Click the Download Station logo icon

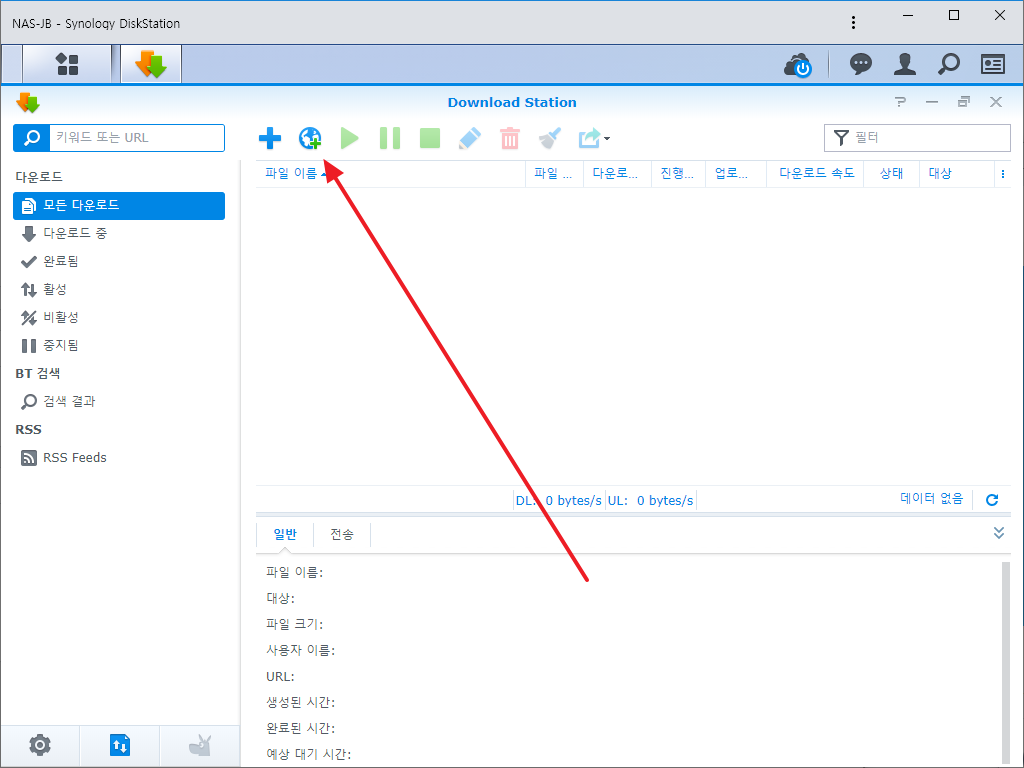pyautogui.click(x=28, y=103)
